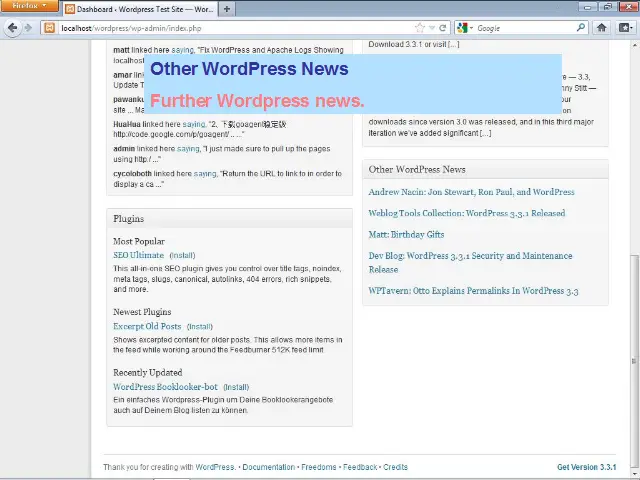Image resolution: width=640 pixels, height=480 pixels.
Task: Open cycoloboth's 'saying' incoming link
Action: [204, 174]
